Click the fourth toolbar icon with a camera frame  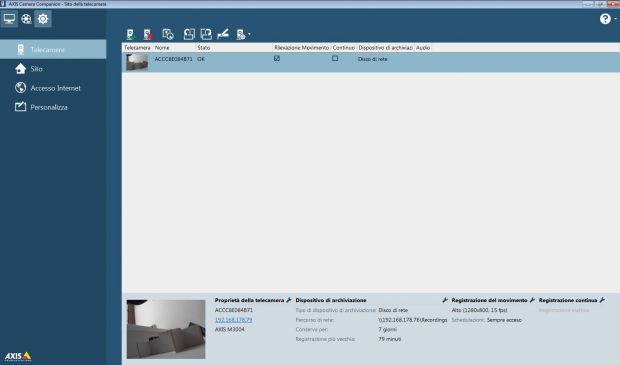189,34
